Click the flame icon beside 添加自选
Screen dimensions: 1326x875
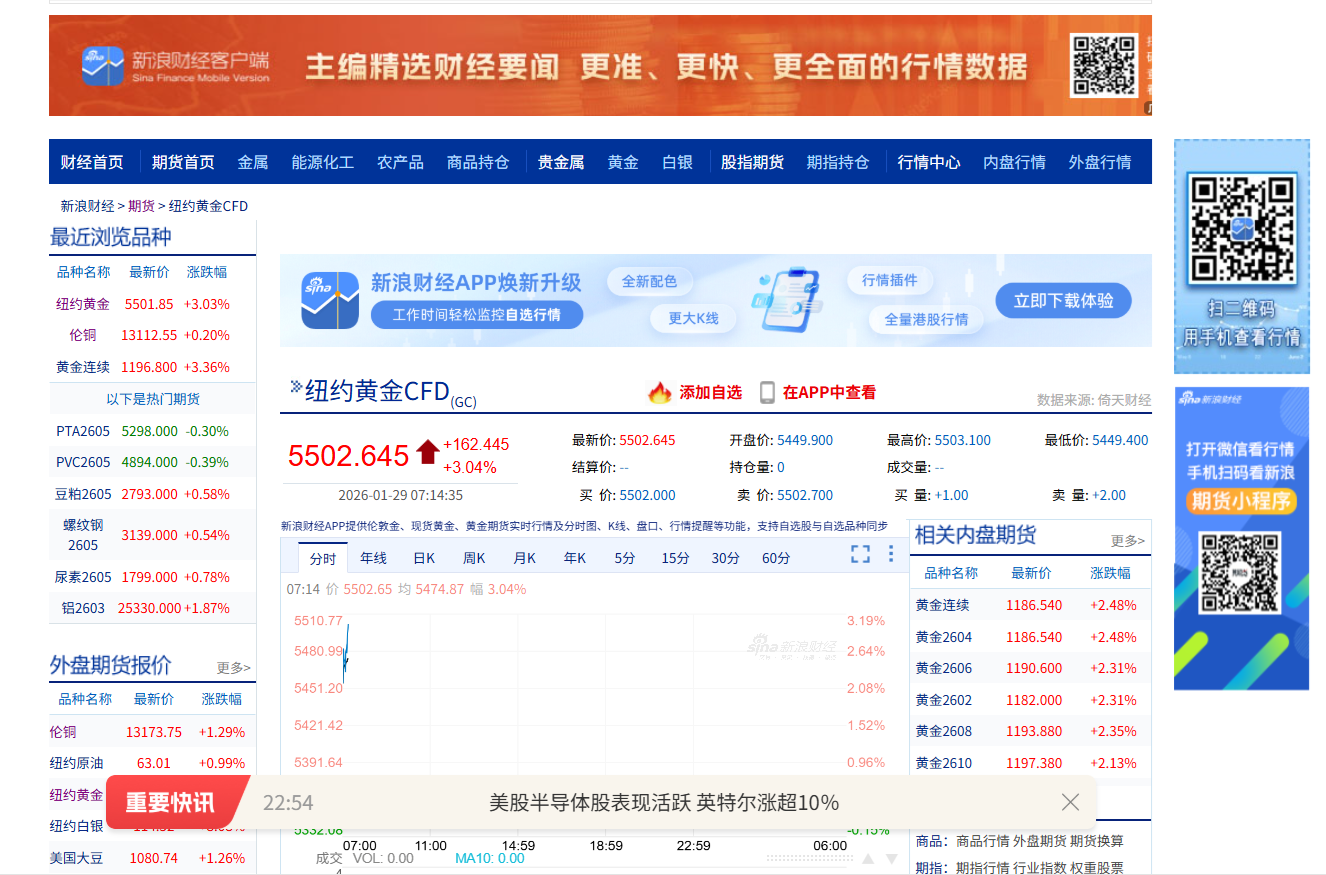660,392
